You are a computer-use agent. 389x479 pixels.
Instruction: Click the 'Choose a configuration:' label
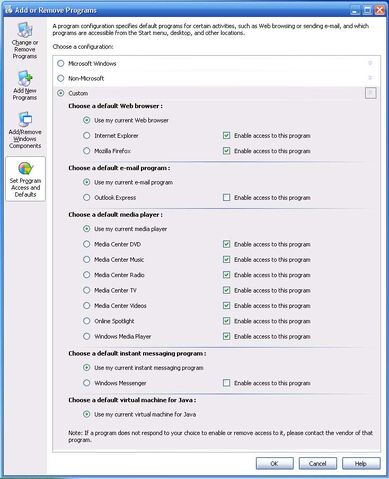click(x=83, y=47)
